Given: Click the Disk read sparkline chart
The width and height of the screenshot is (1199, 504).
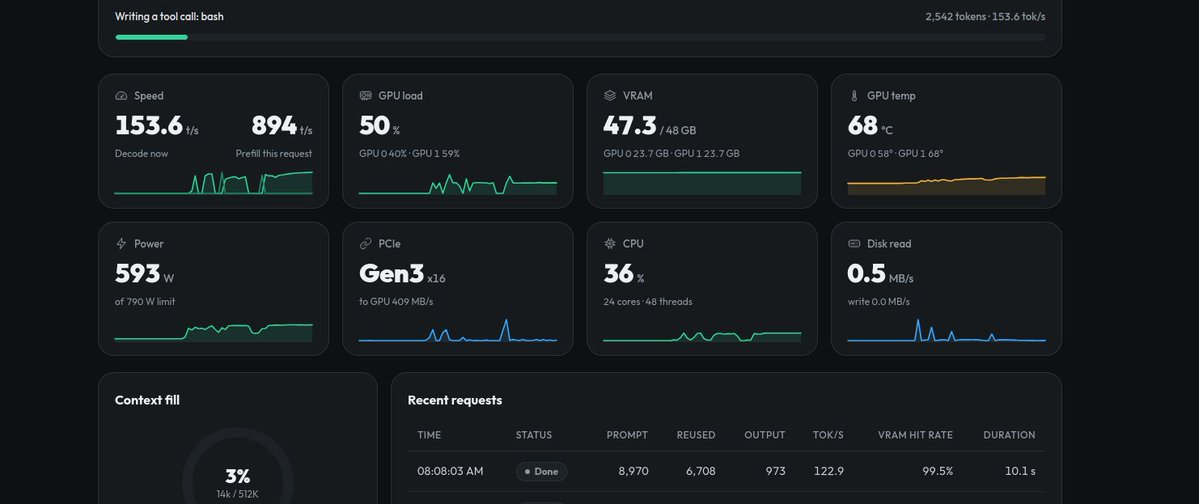Looking at the screenshot, I should coord(946,330).
